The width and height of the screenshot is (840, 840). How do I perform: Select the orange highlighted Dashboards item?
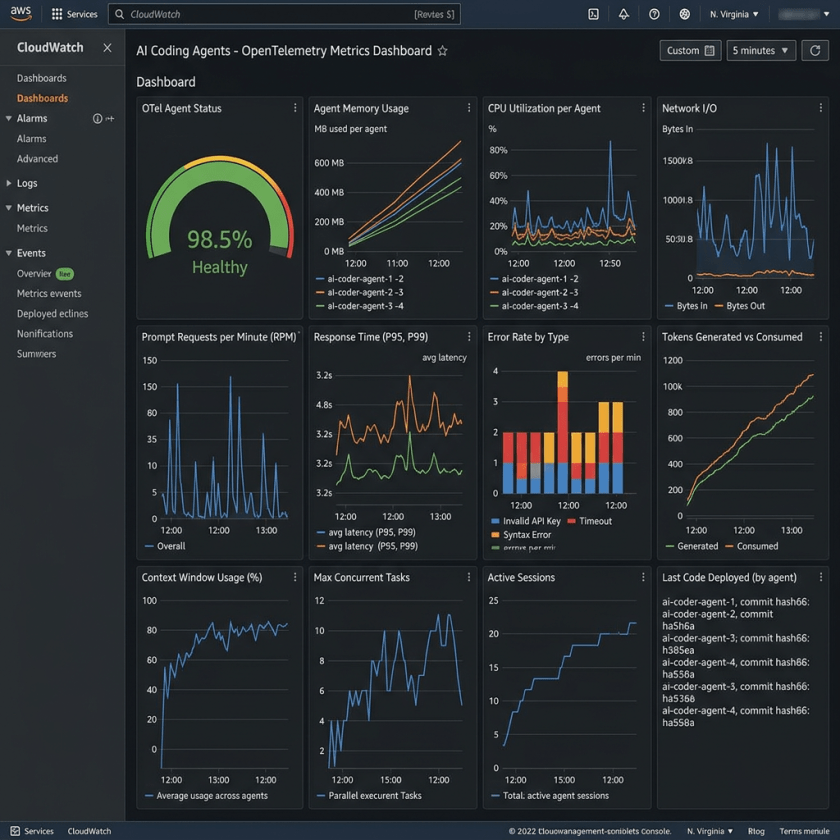(x=42, y=98)
